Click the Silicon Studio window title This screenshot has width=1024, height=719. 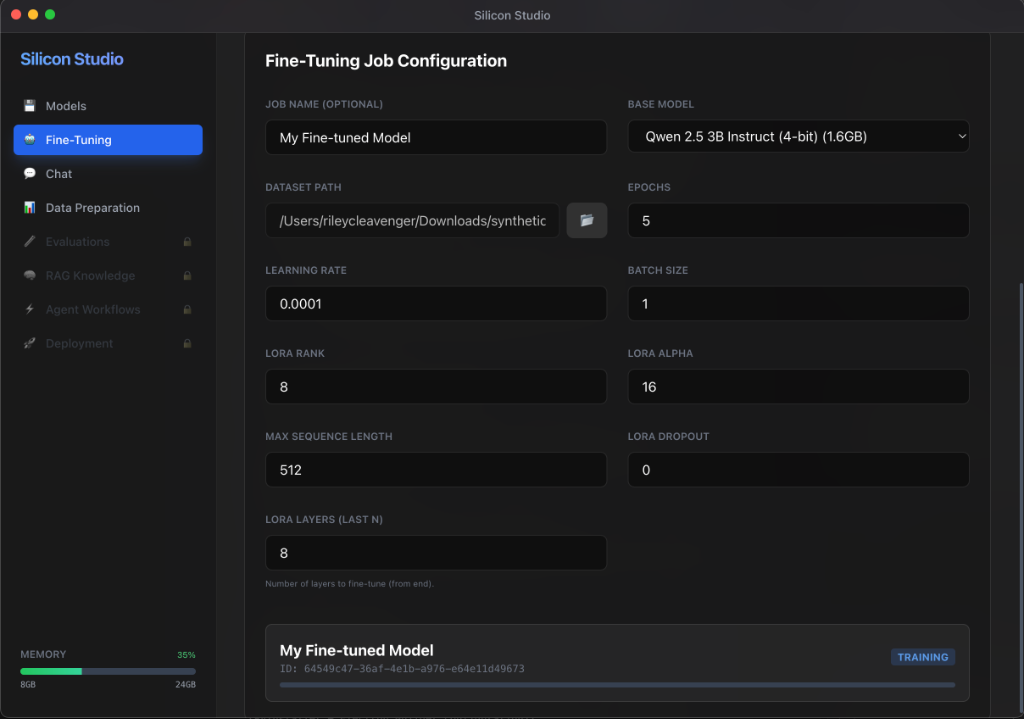(512, 15)
